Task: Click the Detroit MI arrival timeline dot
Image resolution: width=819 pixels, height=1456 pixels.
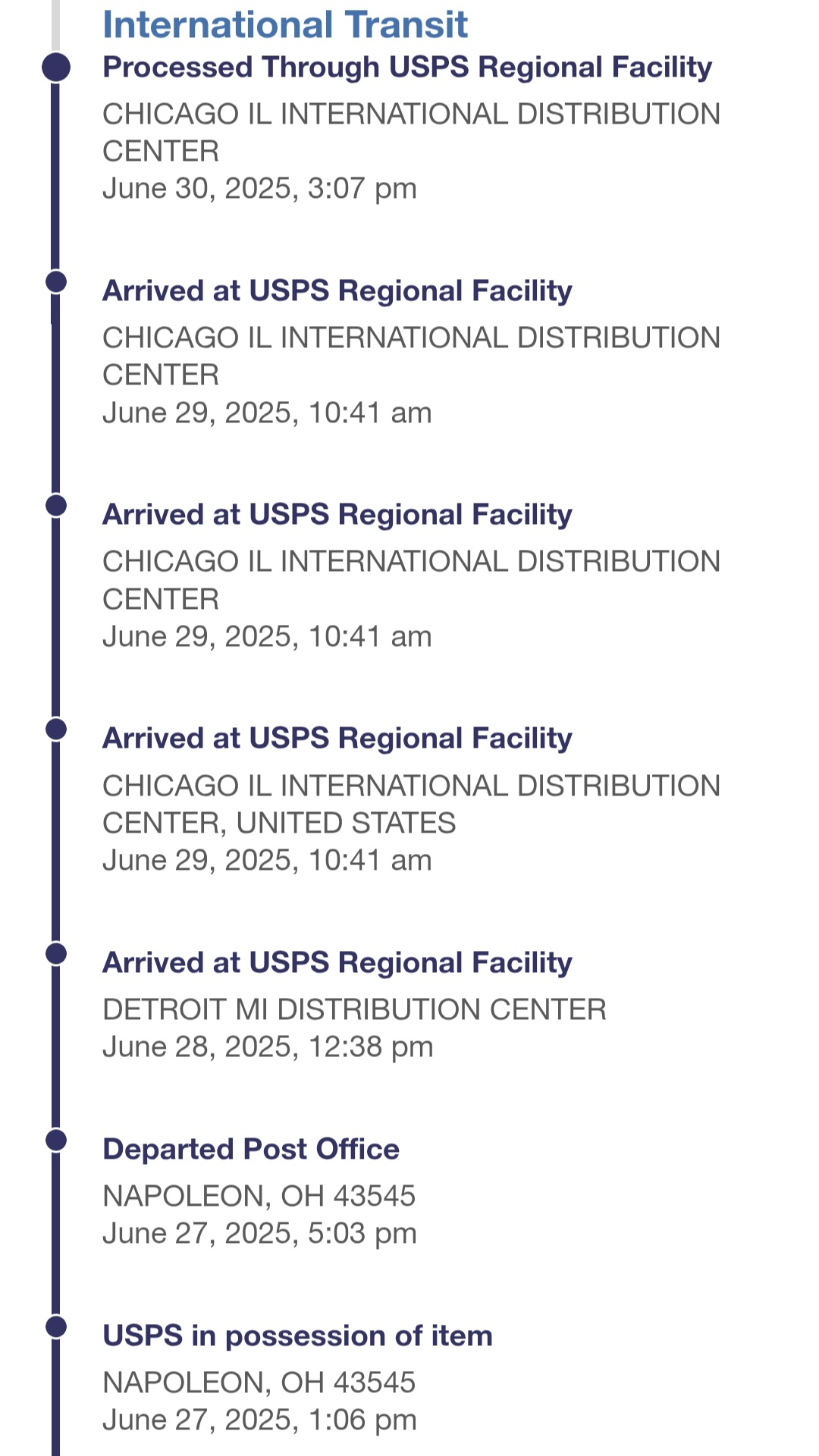Action: click(x=56, y=953)
